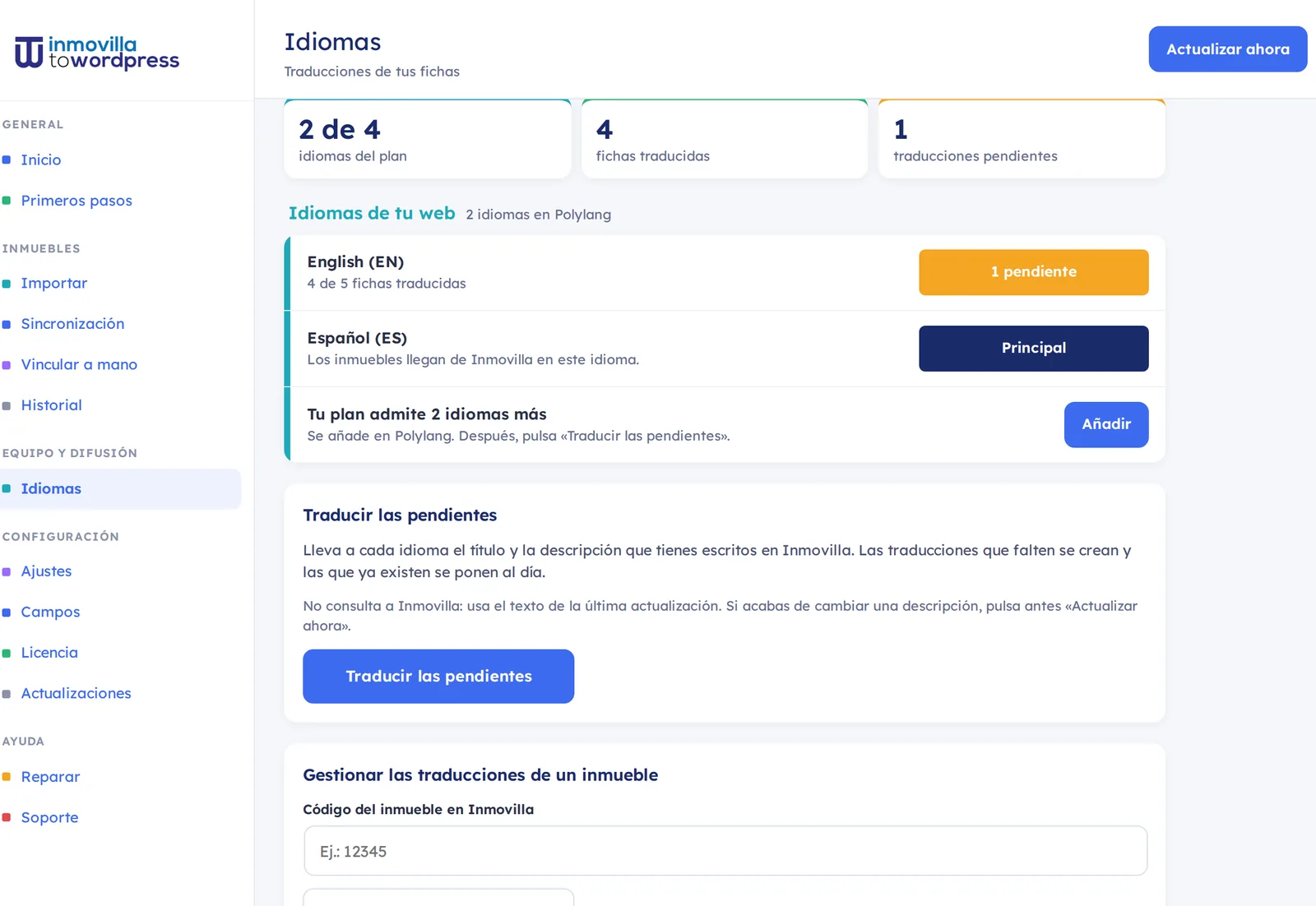Focus the Código del inmueble input field
This screenshot has height=906, width=1316.
click(x=725, y=851)
